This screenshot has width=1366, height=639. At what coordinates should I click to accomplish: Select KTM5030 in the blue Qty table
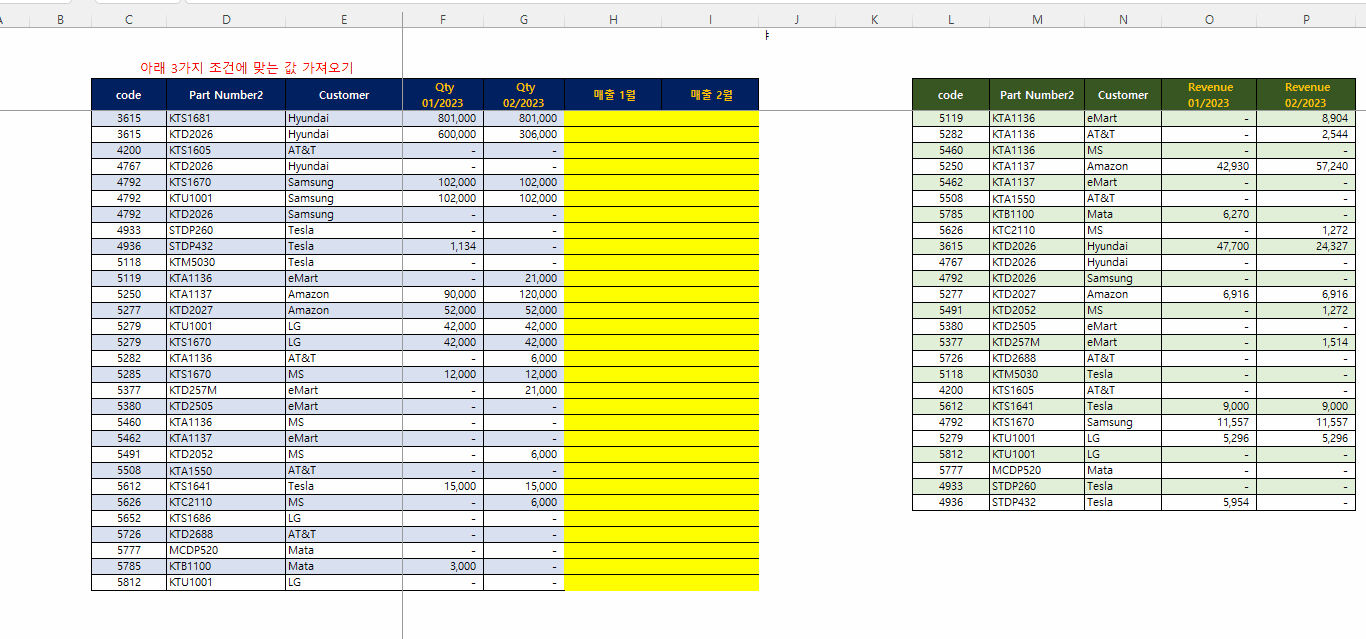pos(226,262)
